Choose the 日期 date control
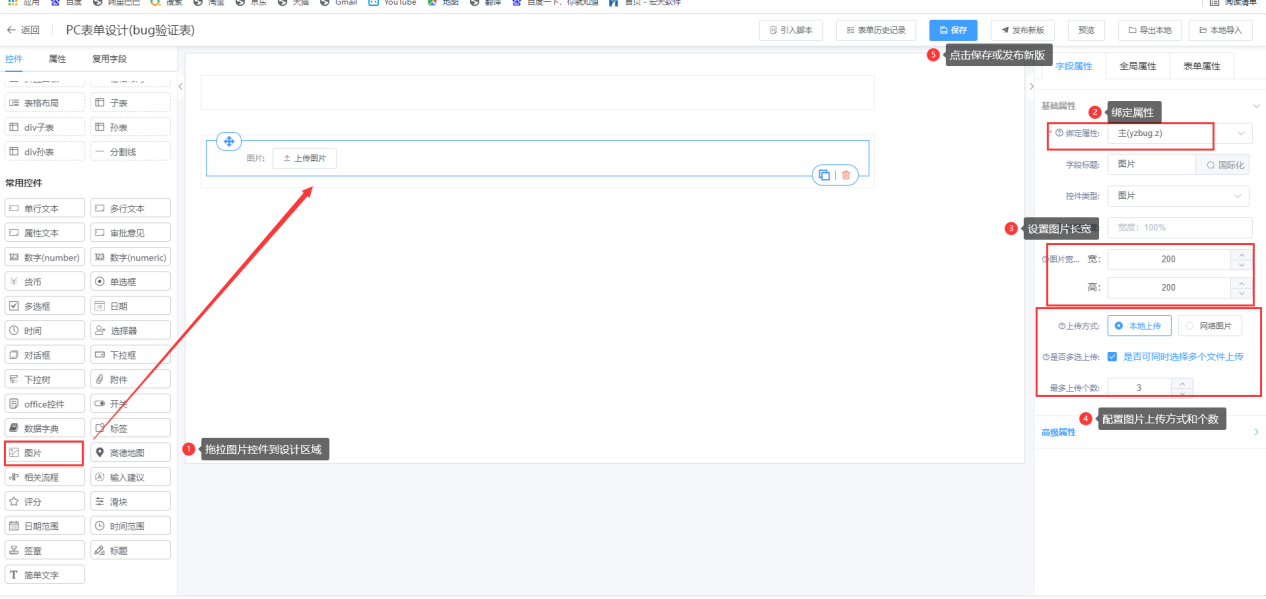 pos(130,306)
